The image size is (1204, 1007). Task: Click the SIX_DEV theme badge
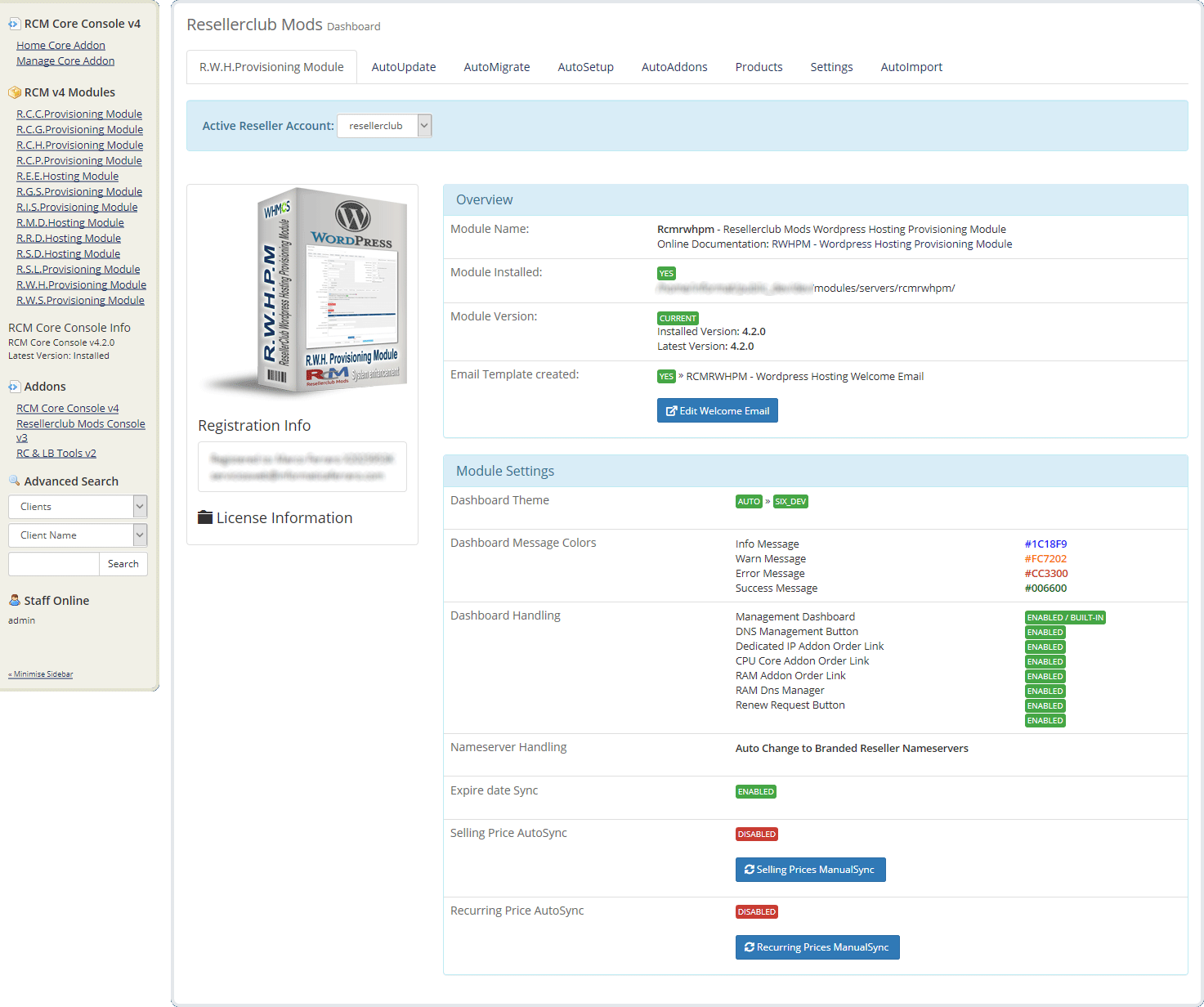click(x=790, y=502)
